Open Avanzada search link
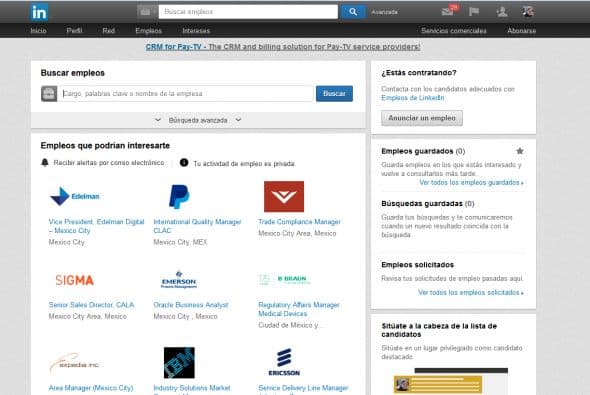 pyautogui.click(x=384, y=12)
